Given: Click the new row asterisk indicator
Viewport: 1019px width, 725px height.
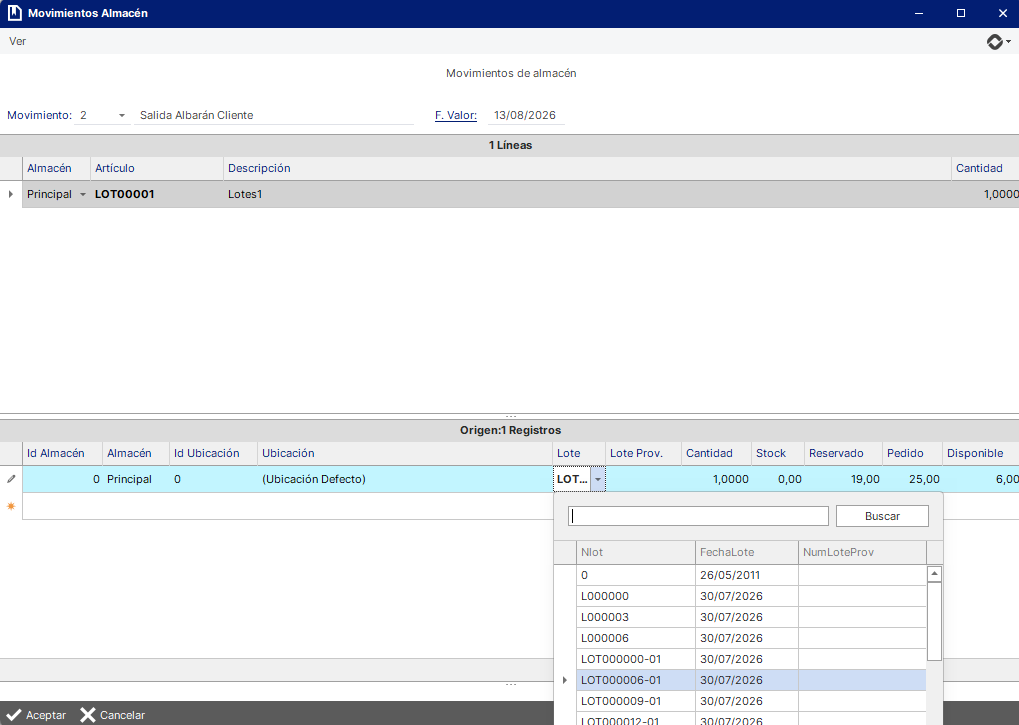Looking at the screenshot, I should 11,506.
